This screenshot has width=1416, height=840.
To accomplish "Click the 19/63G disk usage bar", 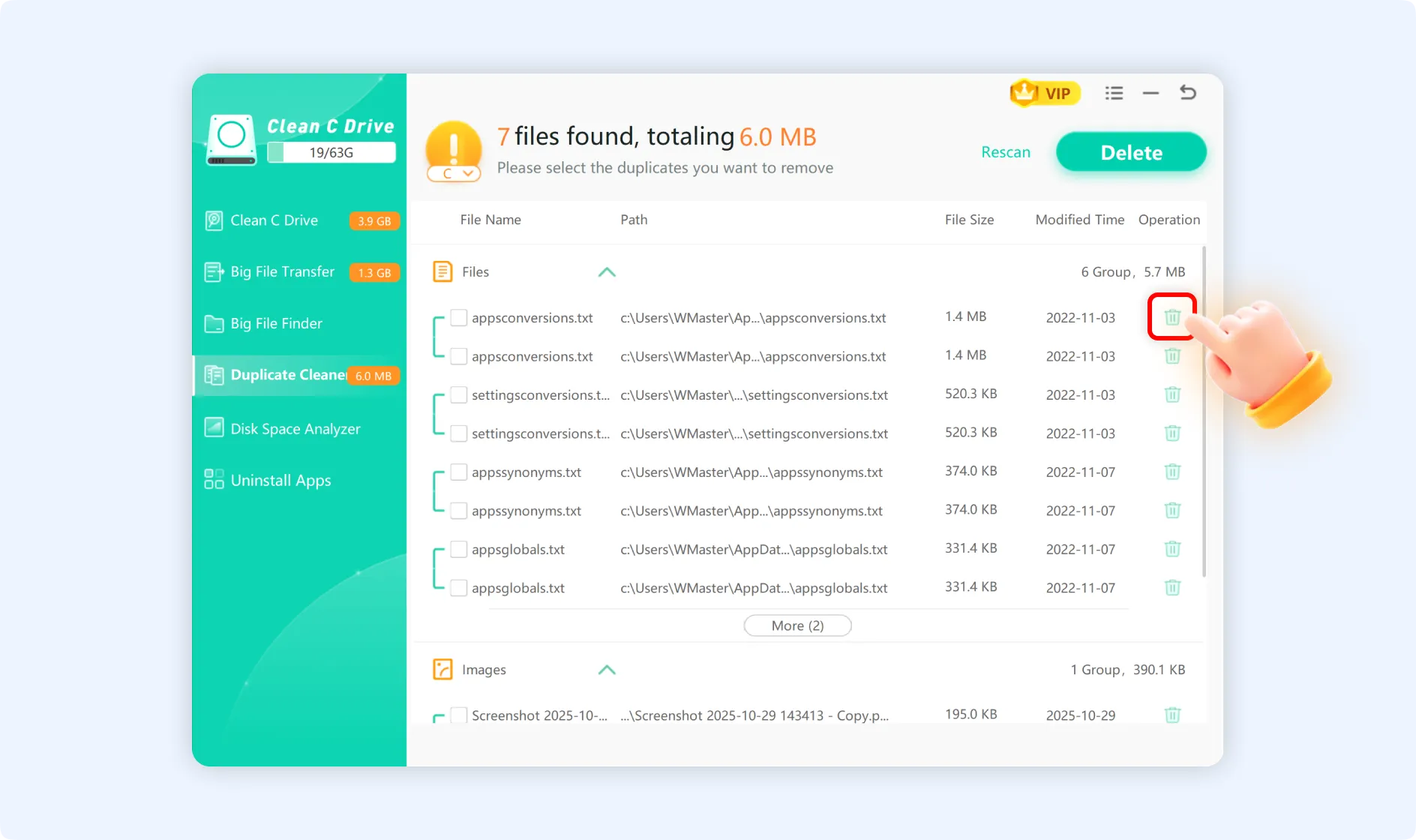I will 331,153.
